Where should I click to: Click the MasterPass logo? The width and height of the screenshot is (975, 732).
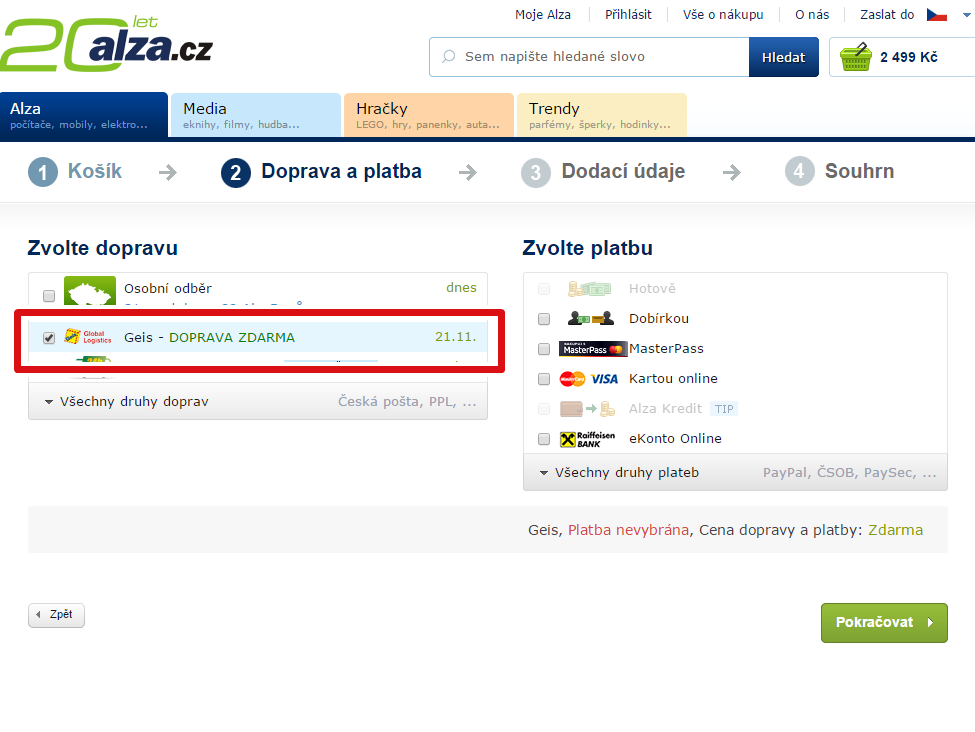point(592,349)
